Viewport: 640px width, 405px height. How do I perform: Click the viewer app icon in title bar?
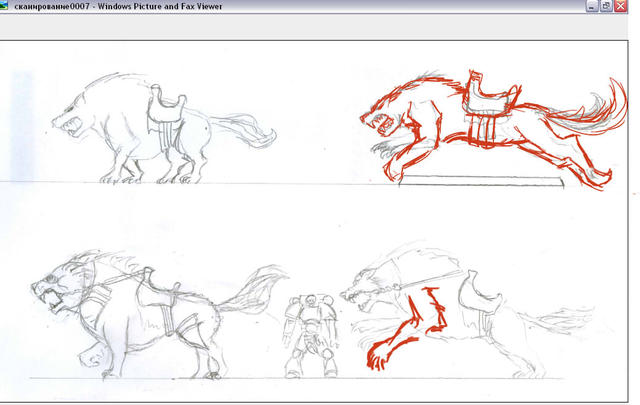pos(4,6)
